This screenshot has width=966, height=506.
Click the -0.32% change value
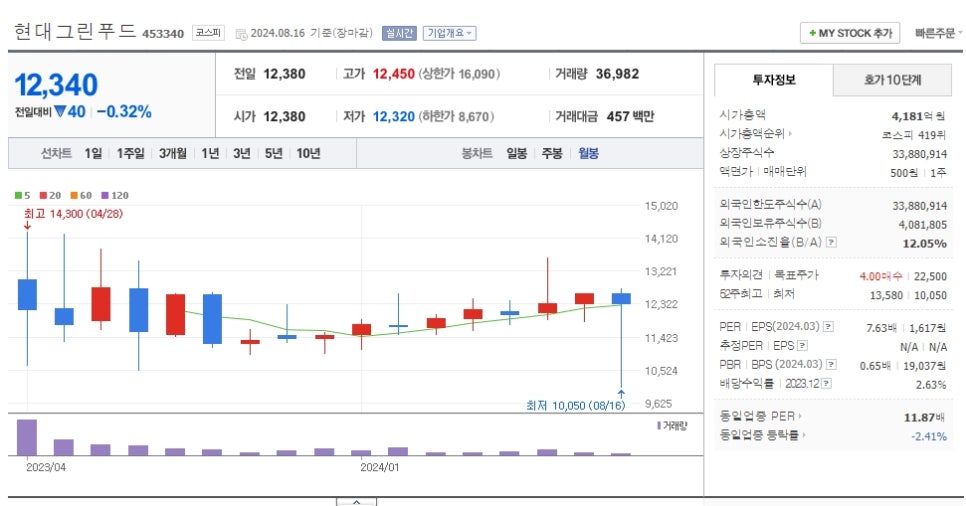[x=124, y=112]
